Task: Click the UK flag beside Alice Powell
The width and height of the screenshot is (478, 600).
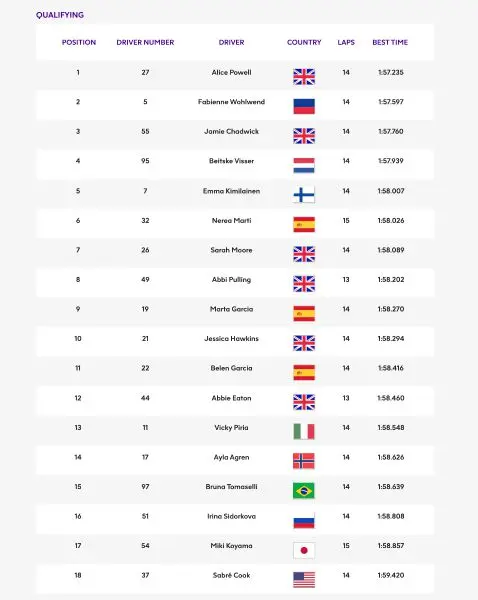Action: click(x=304, y=77)
